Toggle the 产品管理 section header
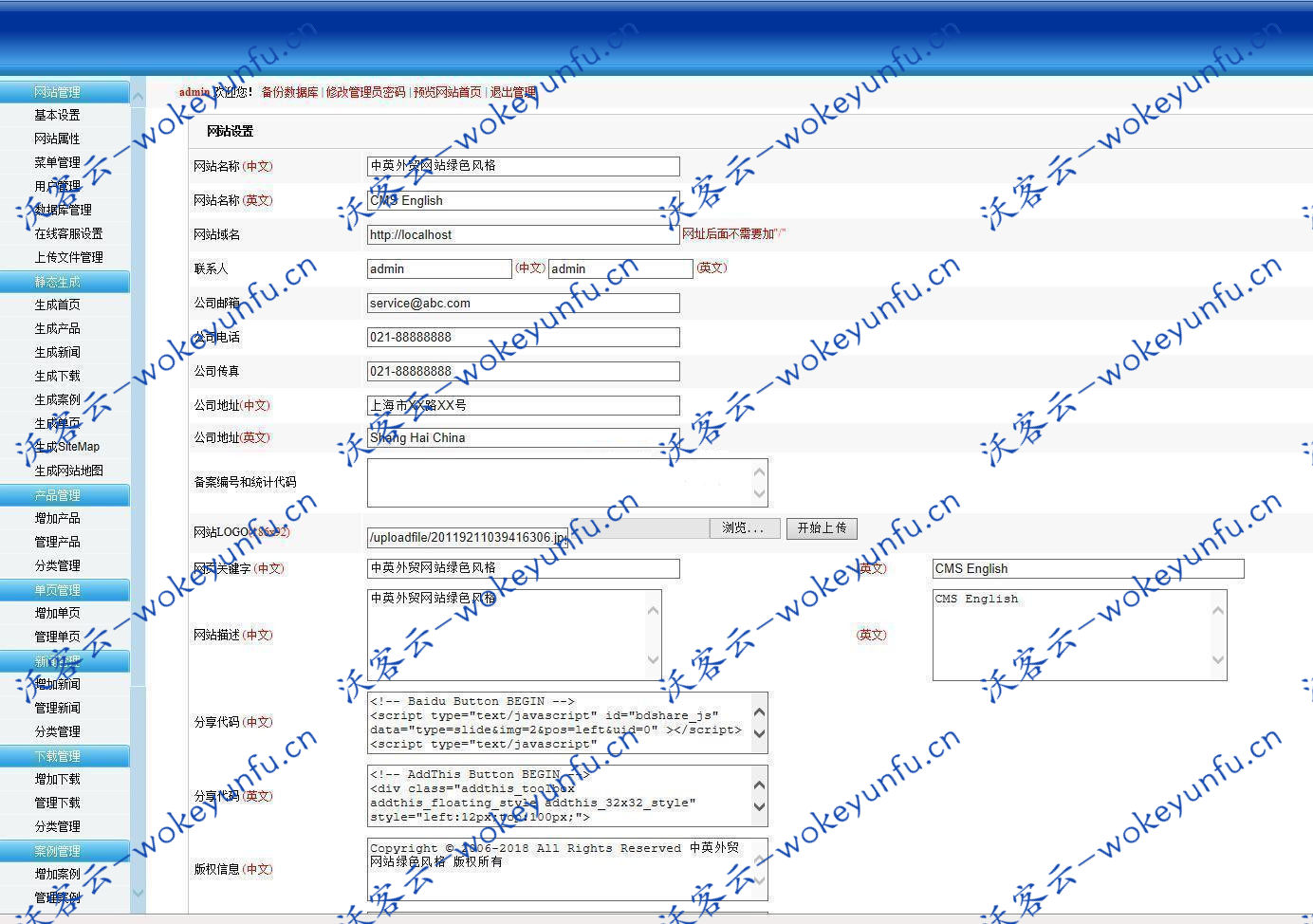 [x=65, y=495]
